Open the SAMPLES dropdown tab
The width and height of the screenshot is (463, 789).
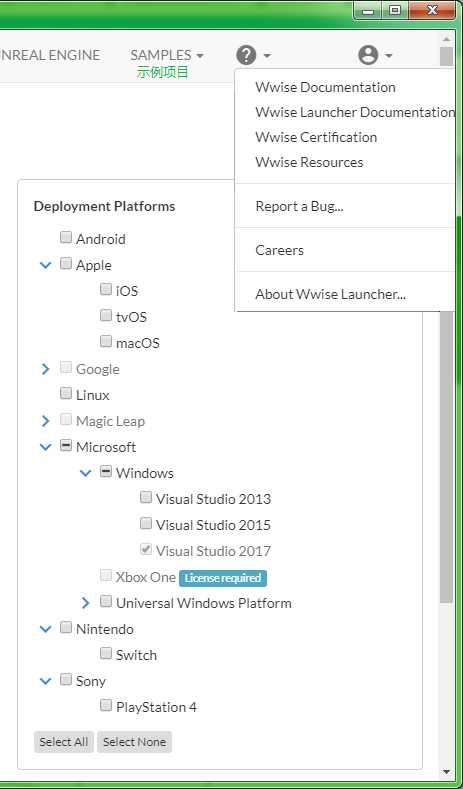(167, 55)
